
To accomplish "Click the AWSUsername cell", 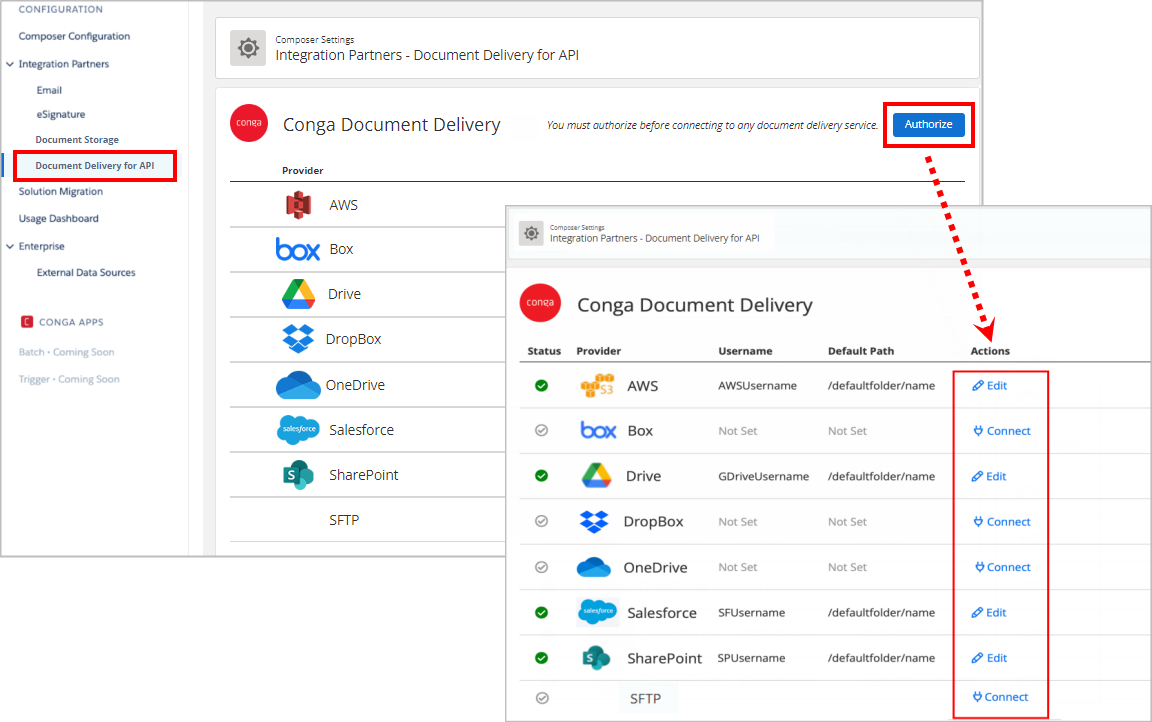I will pos(757,386).
